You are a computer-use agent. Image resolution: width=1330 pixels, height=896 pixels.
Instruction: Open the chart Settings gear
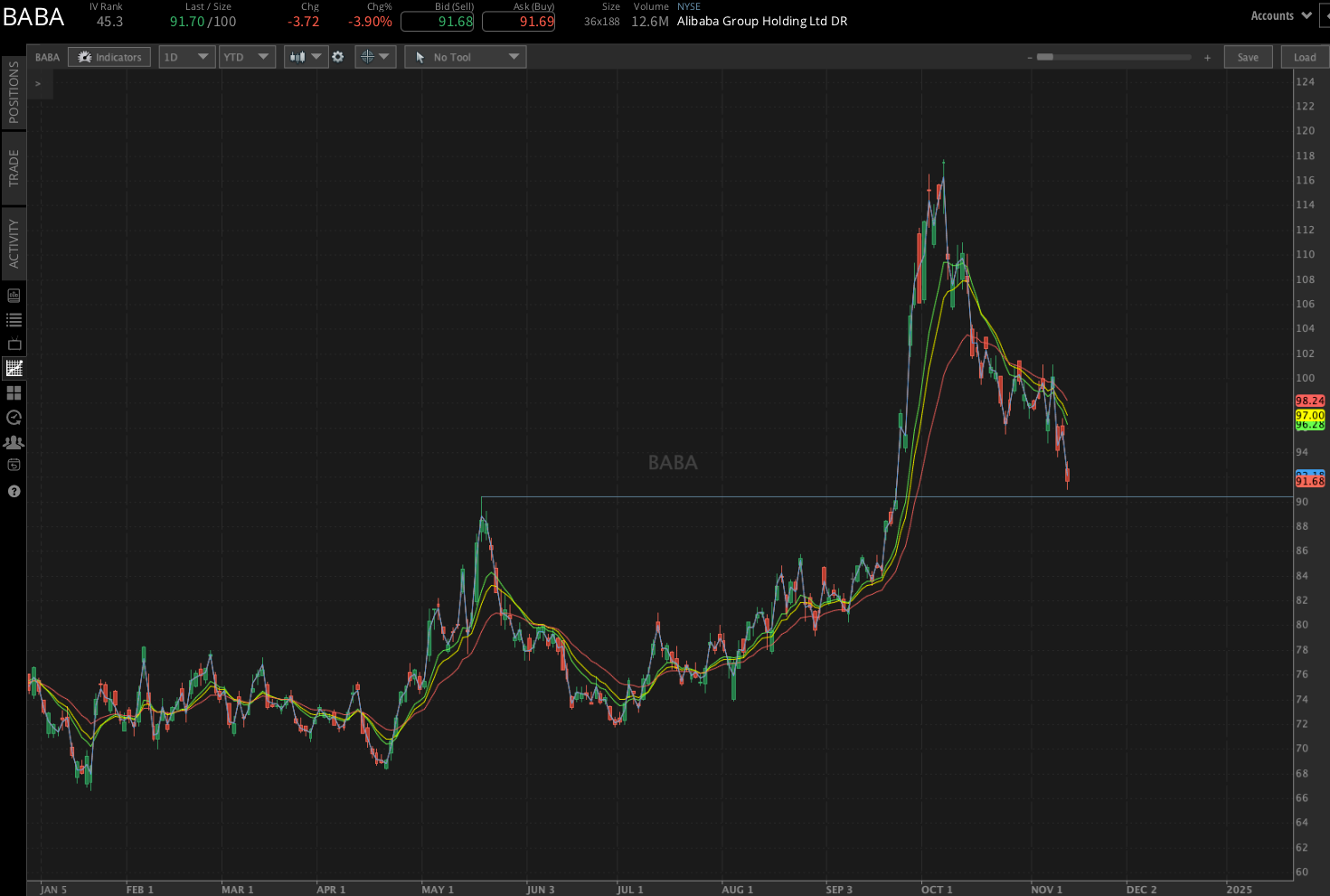click(338, 56)
